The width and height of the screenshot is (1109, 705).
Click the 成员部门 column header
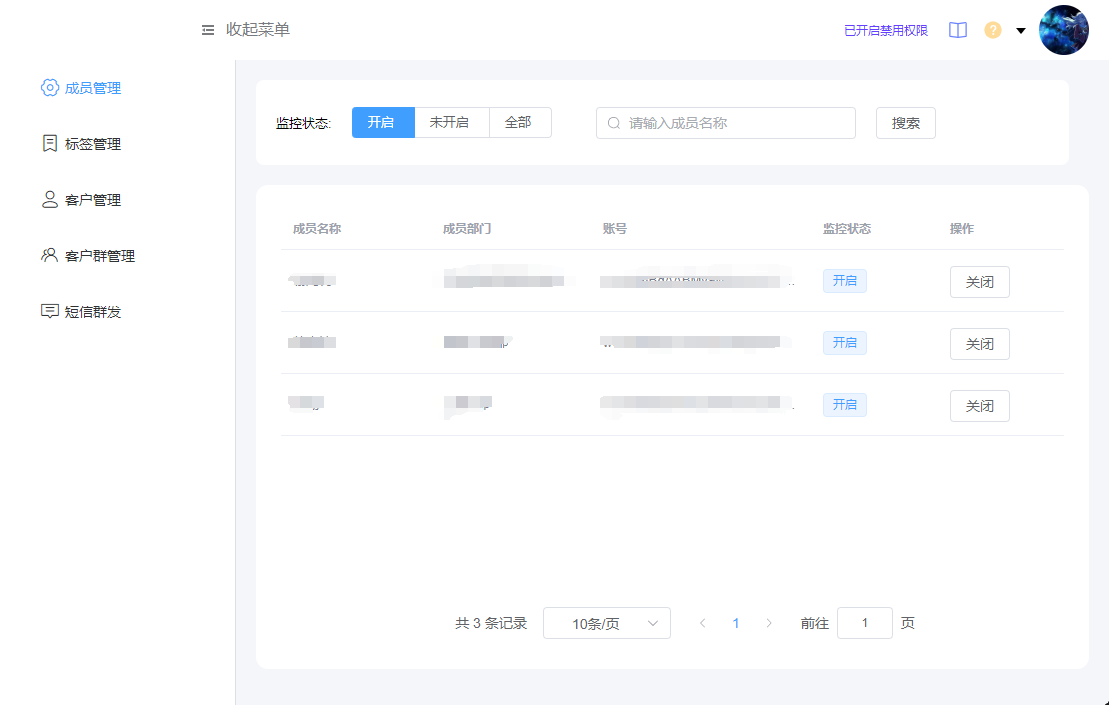[467, 228]
